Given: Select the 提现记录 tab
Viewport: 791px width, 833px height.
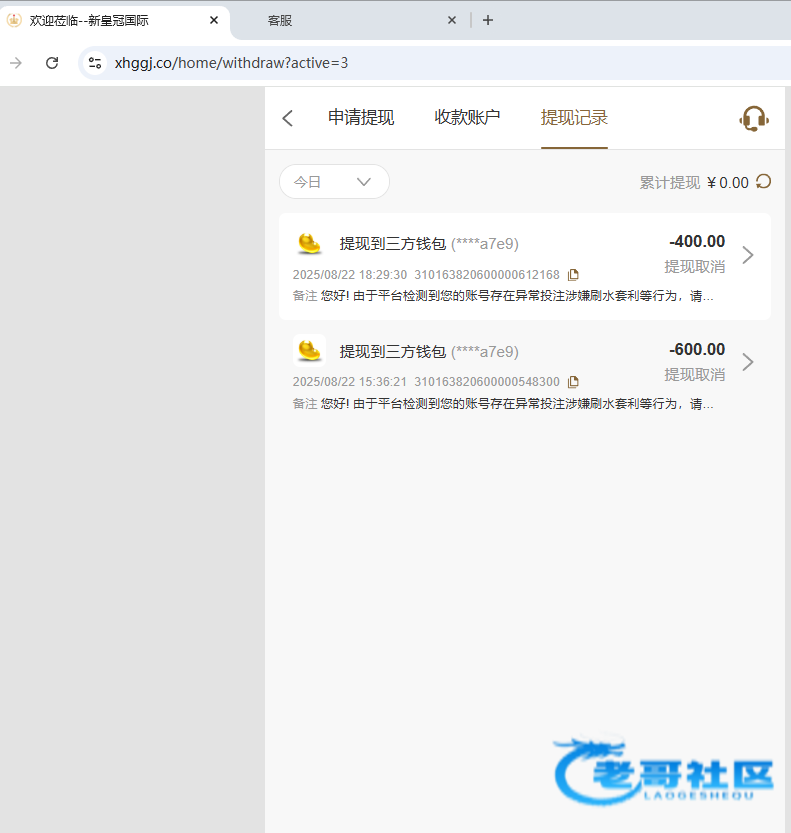Looking at the screenshot, I should click(x=574, y=118).
